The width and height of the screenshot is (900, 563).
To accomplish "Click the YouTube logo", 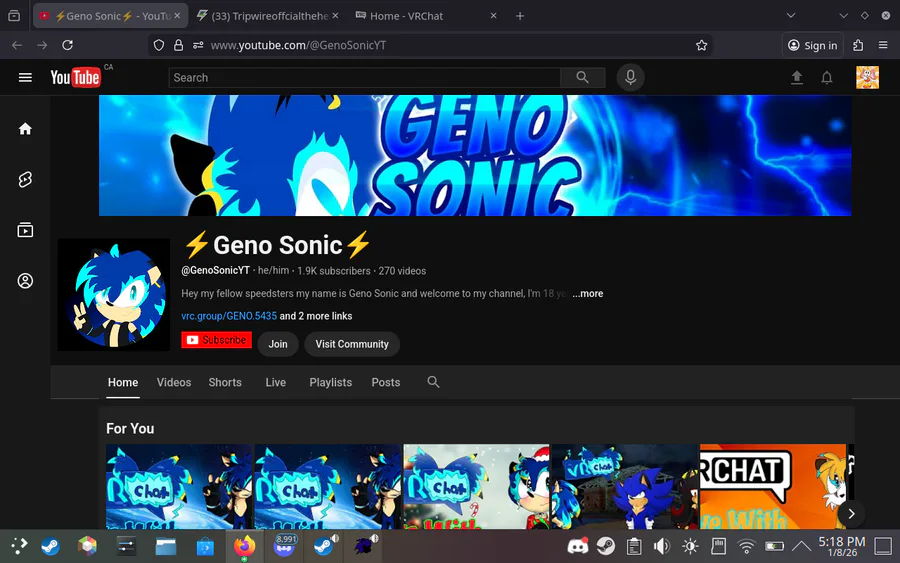I will click(x=75, y=77).
